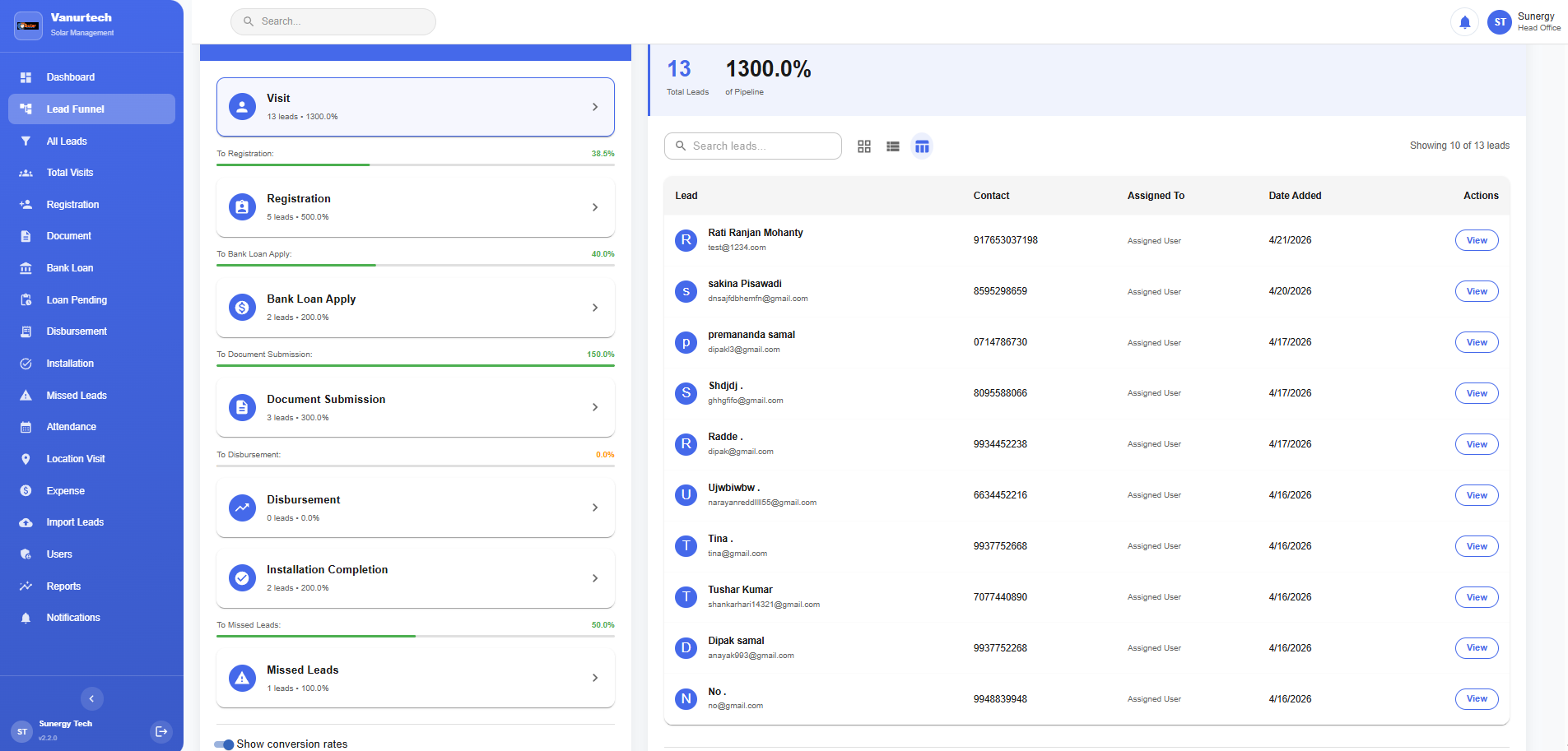
Task: Click the Import Leads cloud upload icon
Action: (x=26, y=522)
